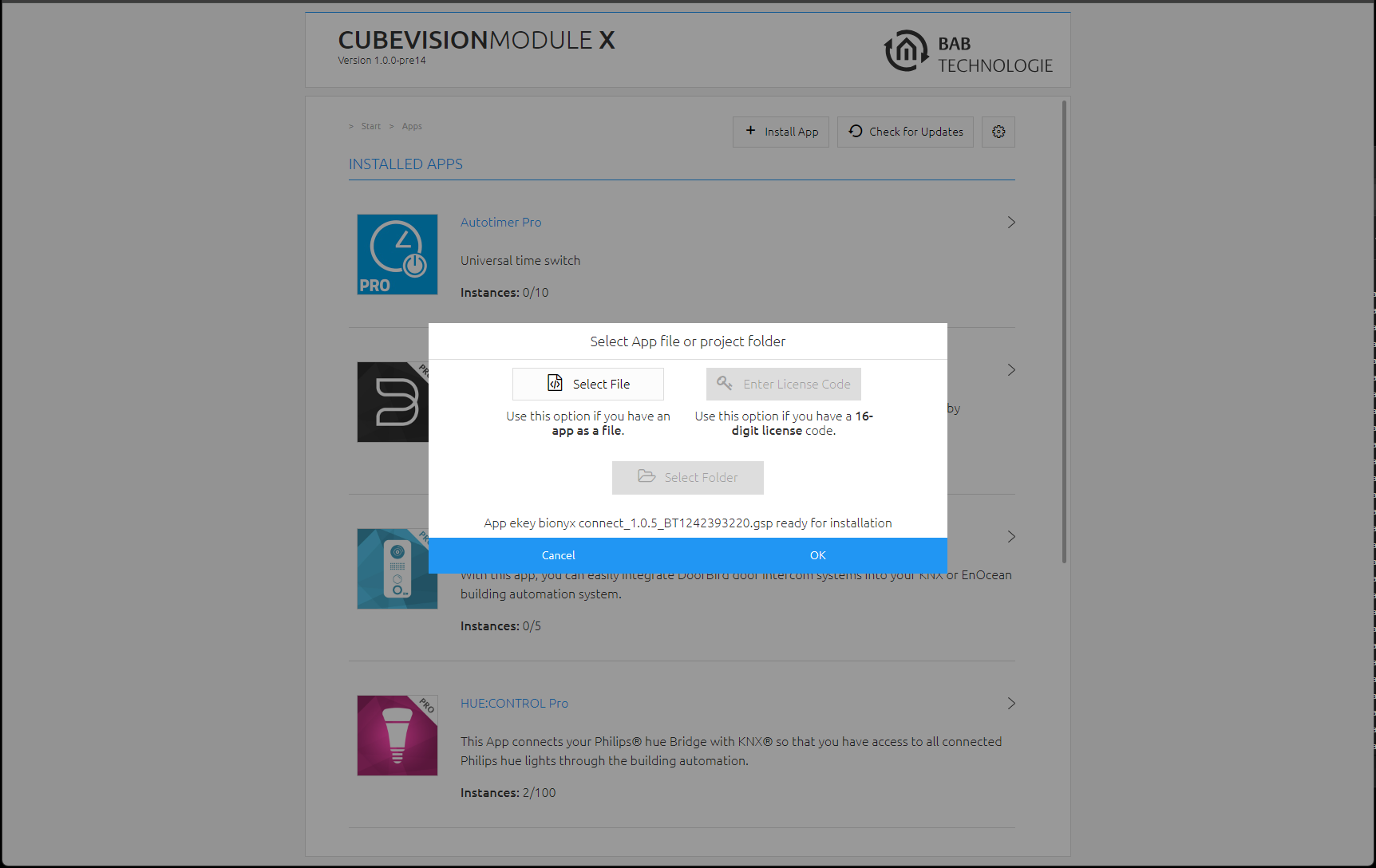
Task: Click the 'Instances: 0/10' text
Action: tap(504, 293)
